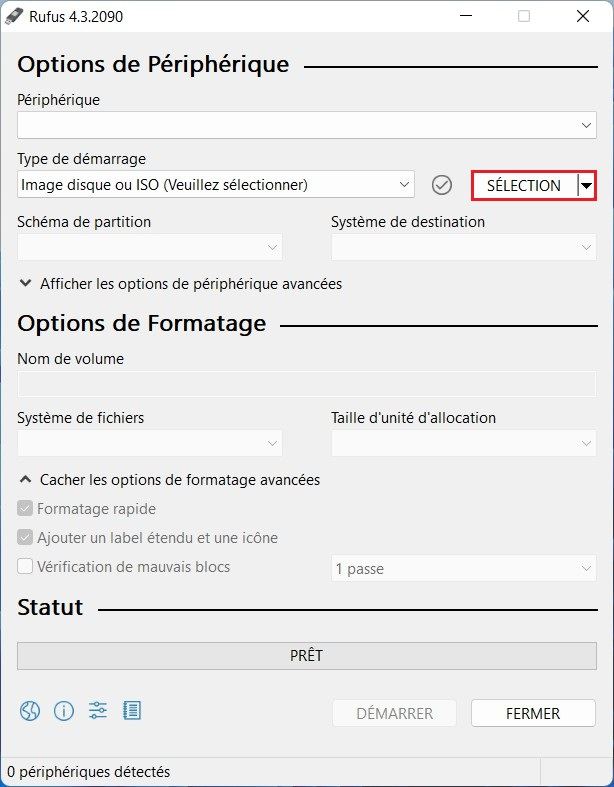The image size is (614, 787).
Task: Click the DÉMARRER button
Action: tap(394, 713)
